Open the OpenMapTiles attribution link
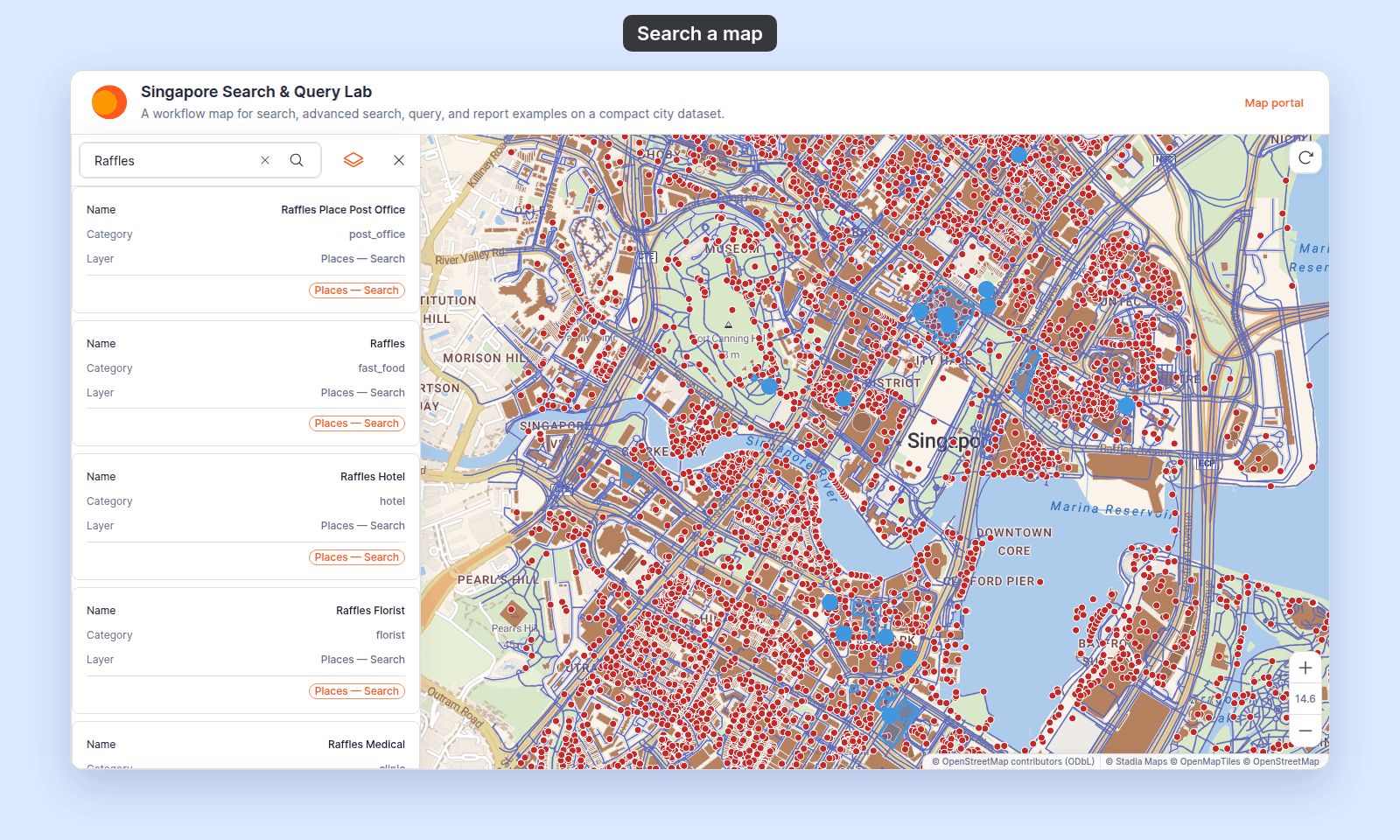This screenshot has width=1400, height=840. 1205,761
